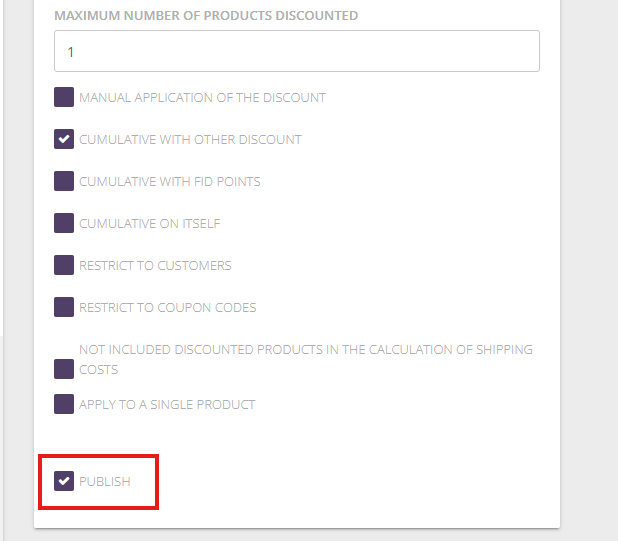Select the 'Cumulative With Fid Points' label
Screen dimensions: 618x541
(169, 182)
